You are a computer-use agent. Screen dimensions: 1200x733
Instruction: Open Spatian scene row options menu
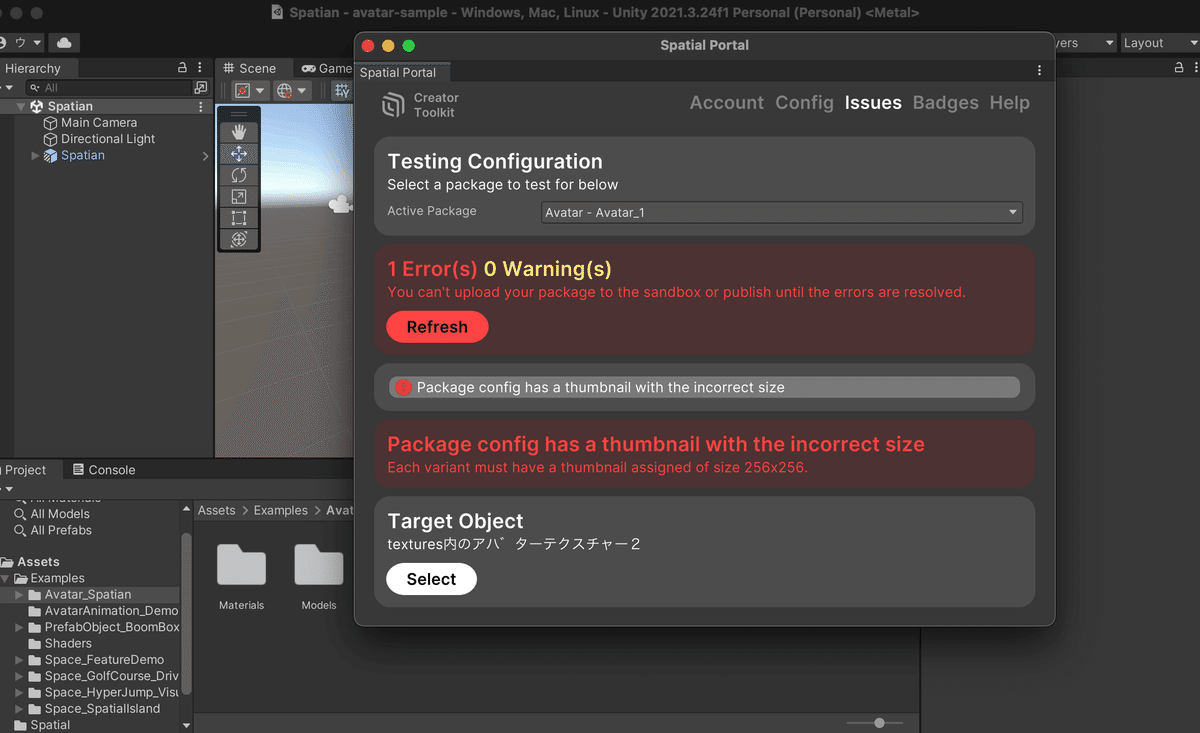pyautogui.click(x=200, y=106)
